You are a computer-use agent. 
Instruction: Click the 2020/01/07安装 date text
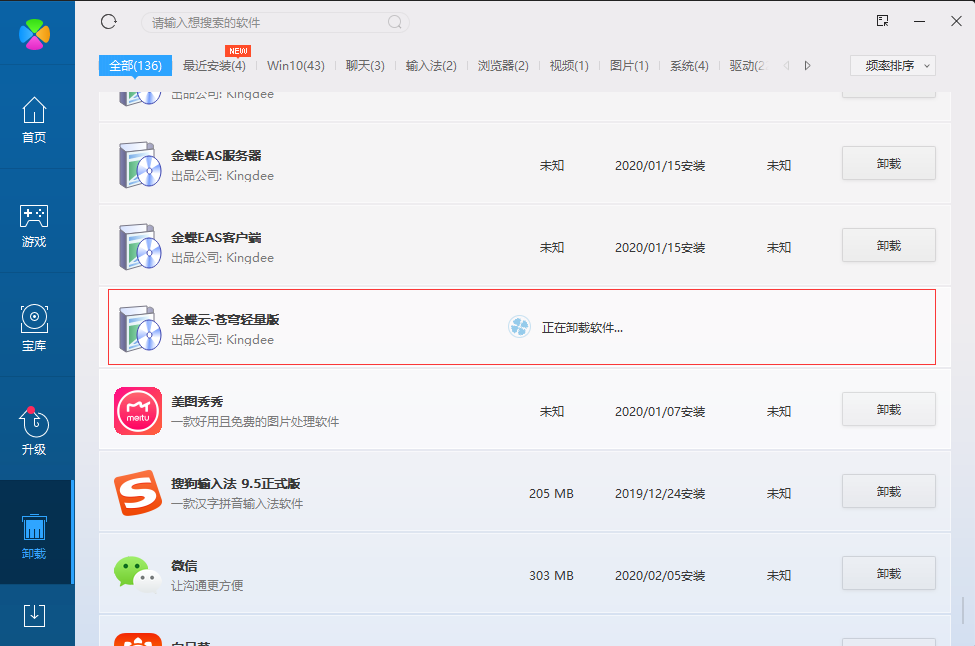click(x=660, y=412)
